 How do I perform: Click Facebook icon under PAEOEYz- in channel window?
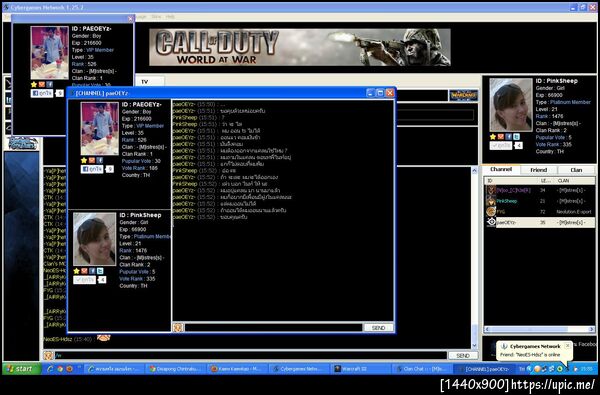(x=100, y=160)
